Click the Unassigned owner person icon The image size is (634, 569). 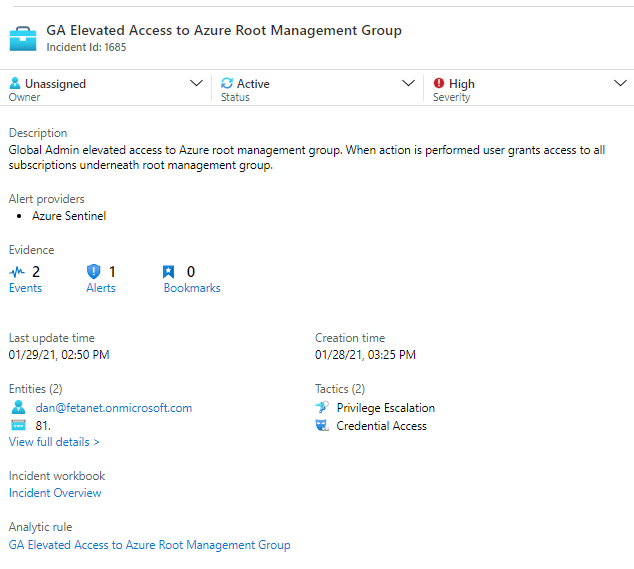(15, 84)
